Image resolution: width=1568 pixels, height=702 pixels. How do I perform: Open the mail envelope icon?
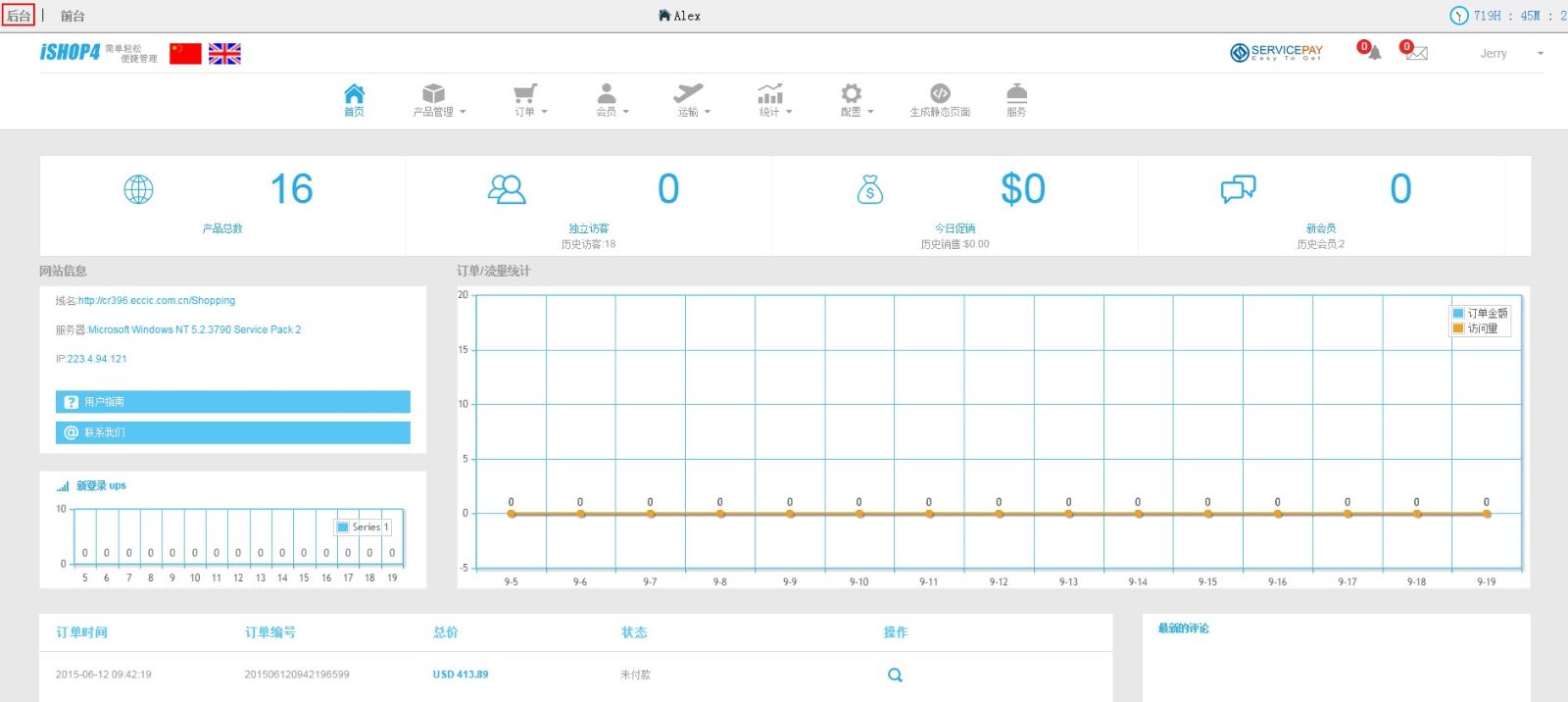pos(1415,53)
